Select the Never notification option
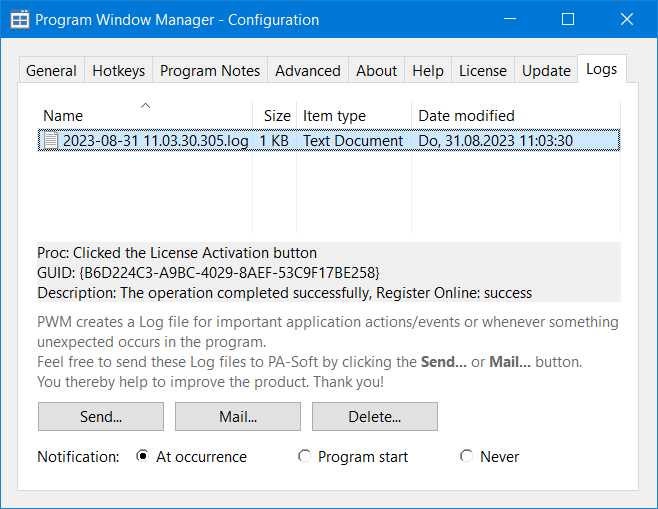This screenshot has height=509, width=658. [466, 456]
